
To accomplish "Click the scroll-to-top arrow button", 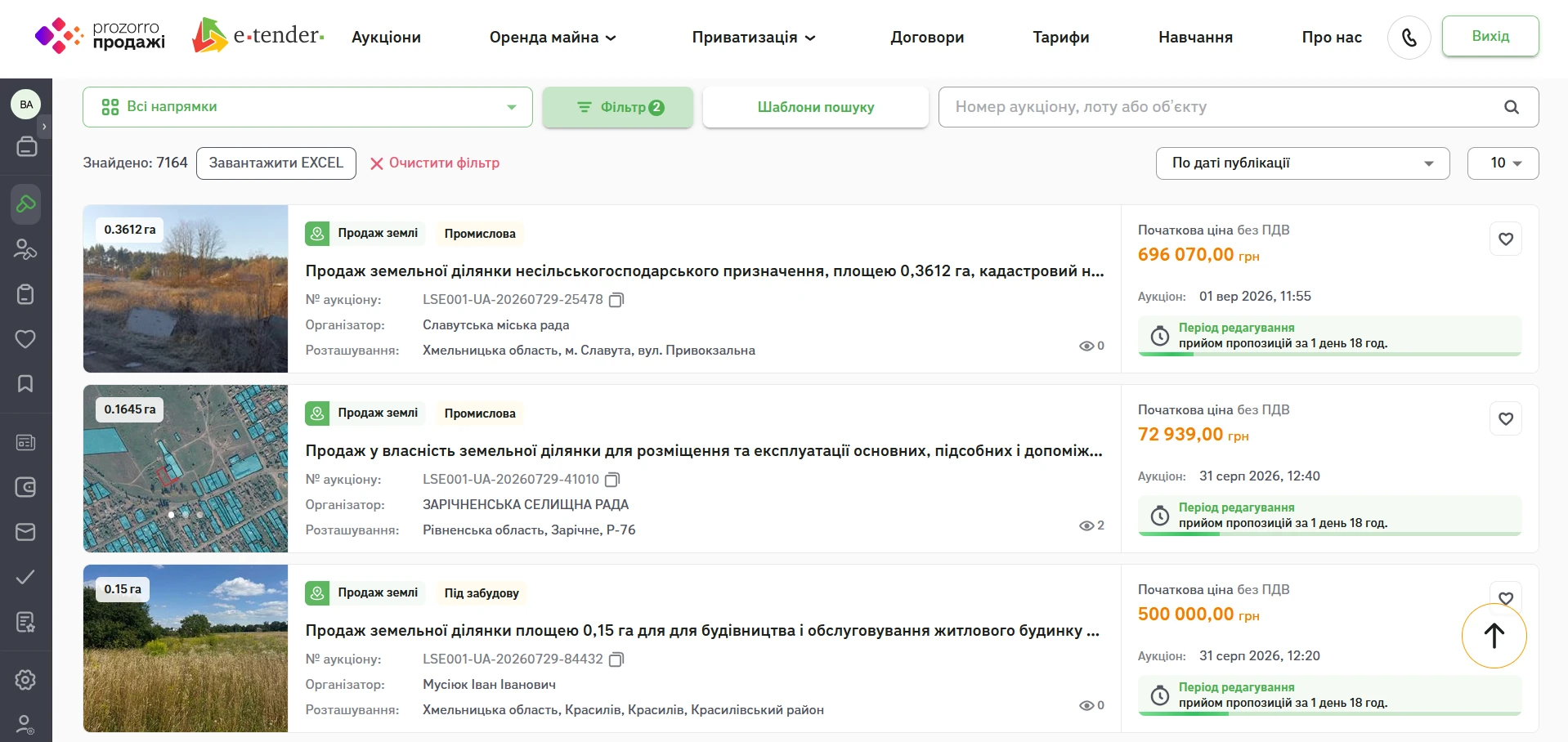I will pos(1494,636).
